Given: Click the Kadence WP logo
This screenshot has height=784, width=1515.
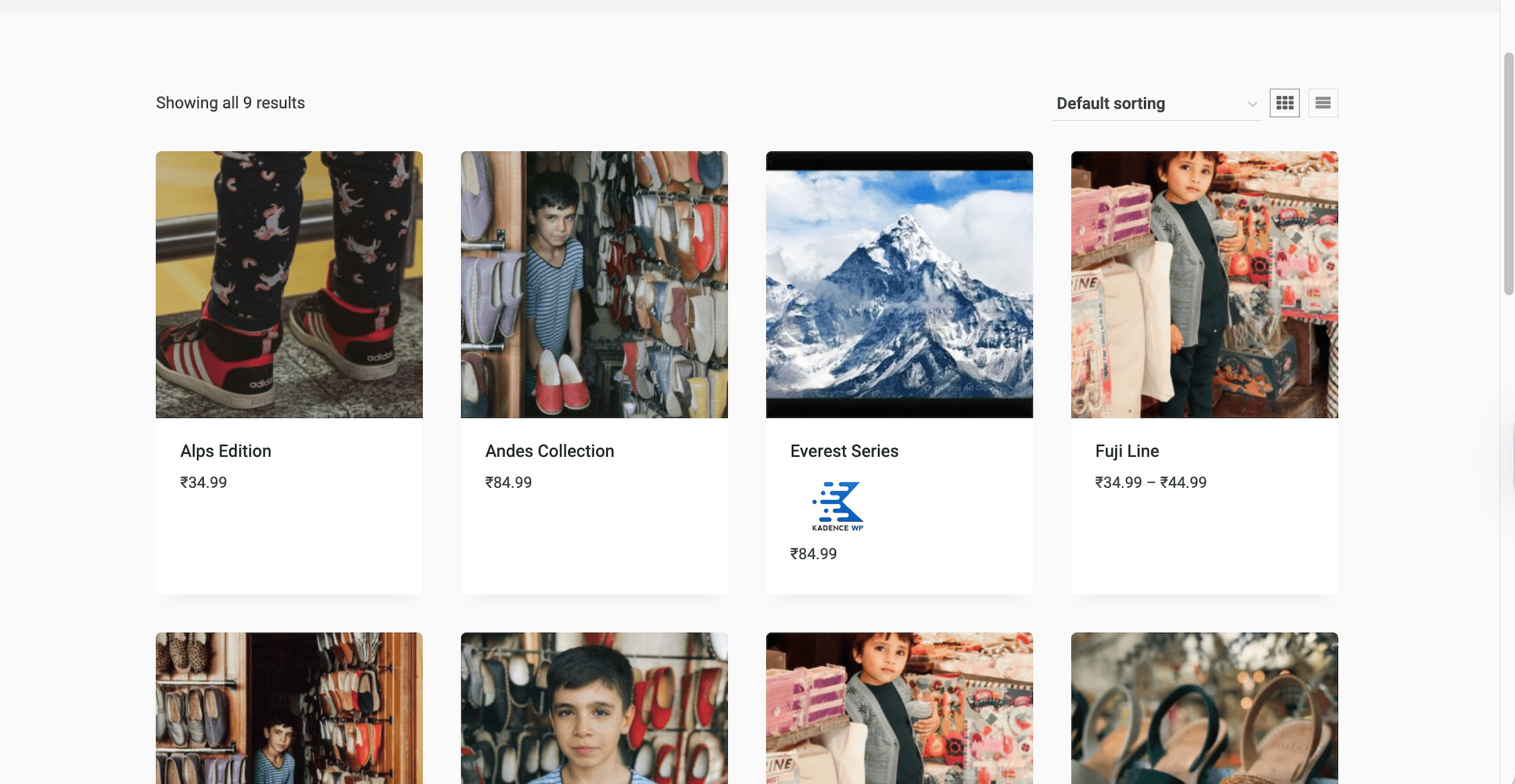Looking at the screenshot, I should (837, 506).
